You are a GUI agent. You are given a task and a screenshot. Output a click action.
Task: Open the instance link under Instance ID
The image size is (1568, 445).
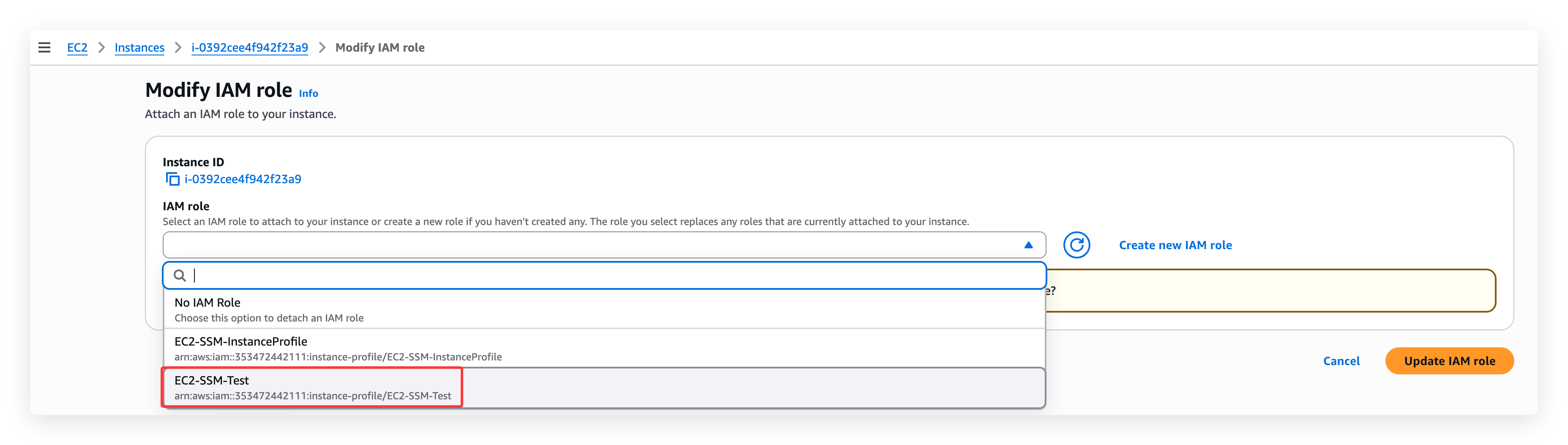click(x=243, y=179)
